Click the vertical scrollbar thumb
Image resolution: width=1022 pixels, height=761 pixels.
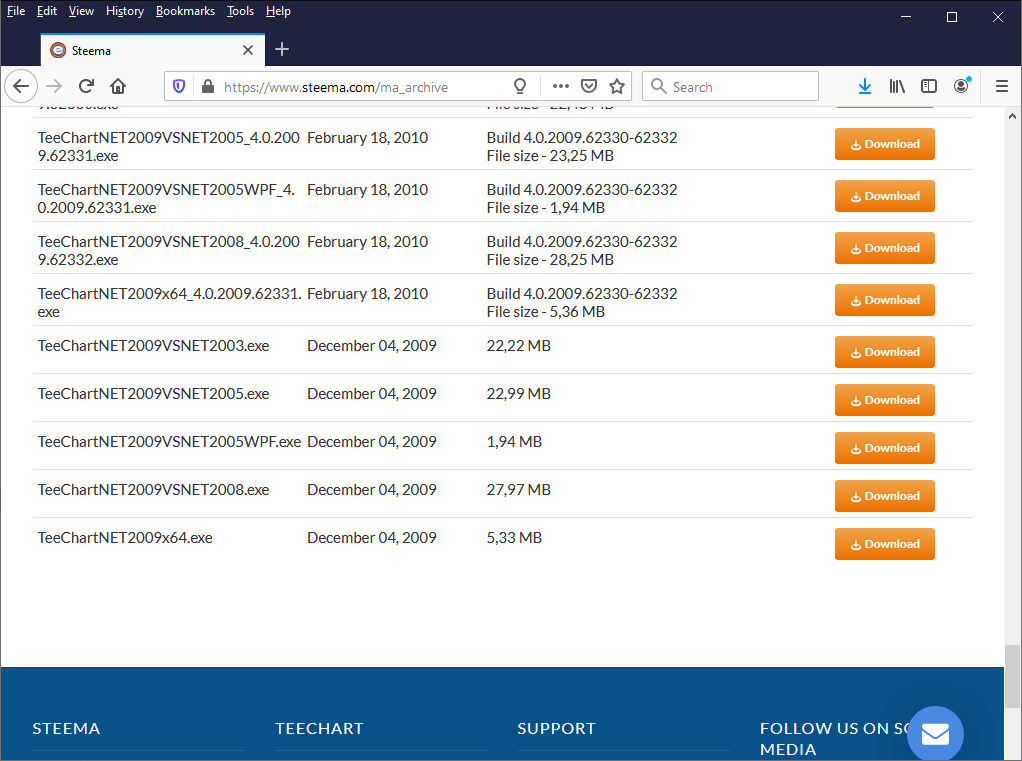[x=1012, y=676]
